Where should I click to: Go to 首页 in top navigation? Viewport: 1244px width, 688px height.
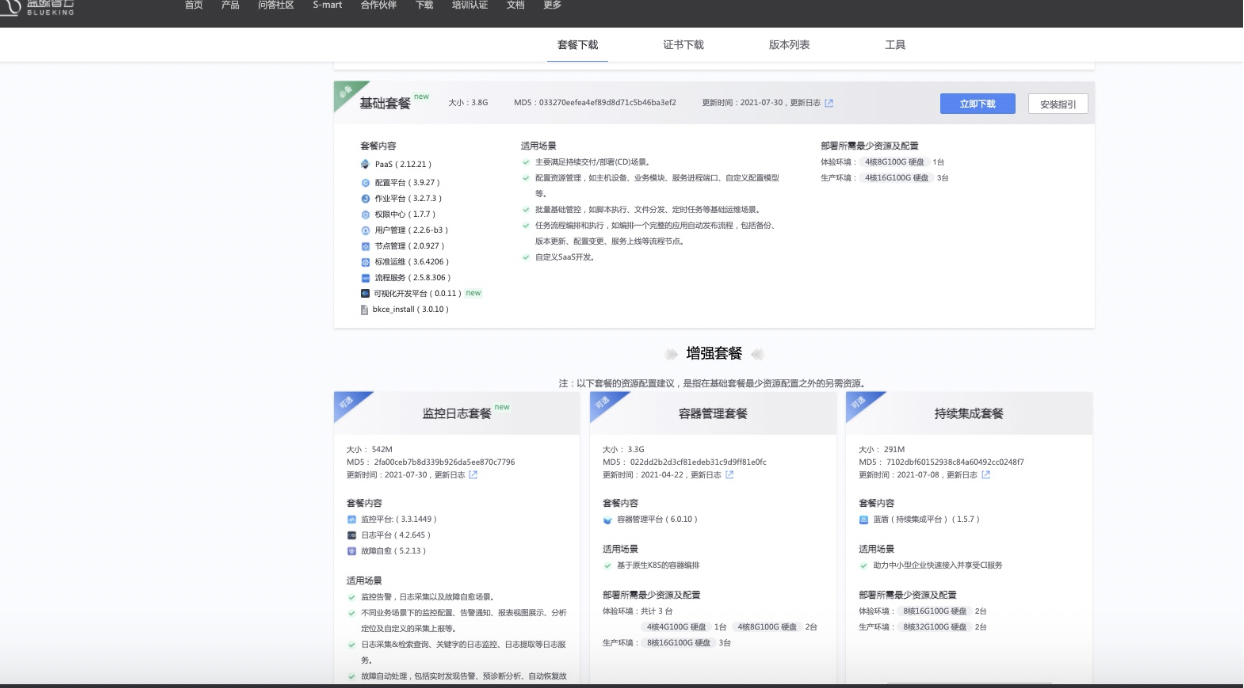tap(194, 5)
